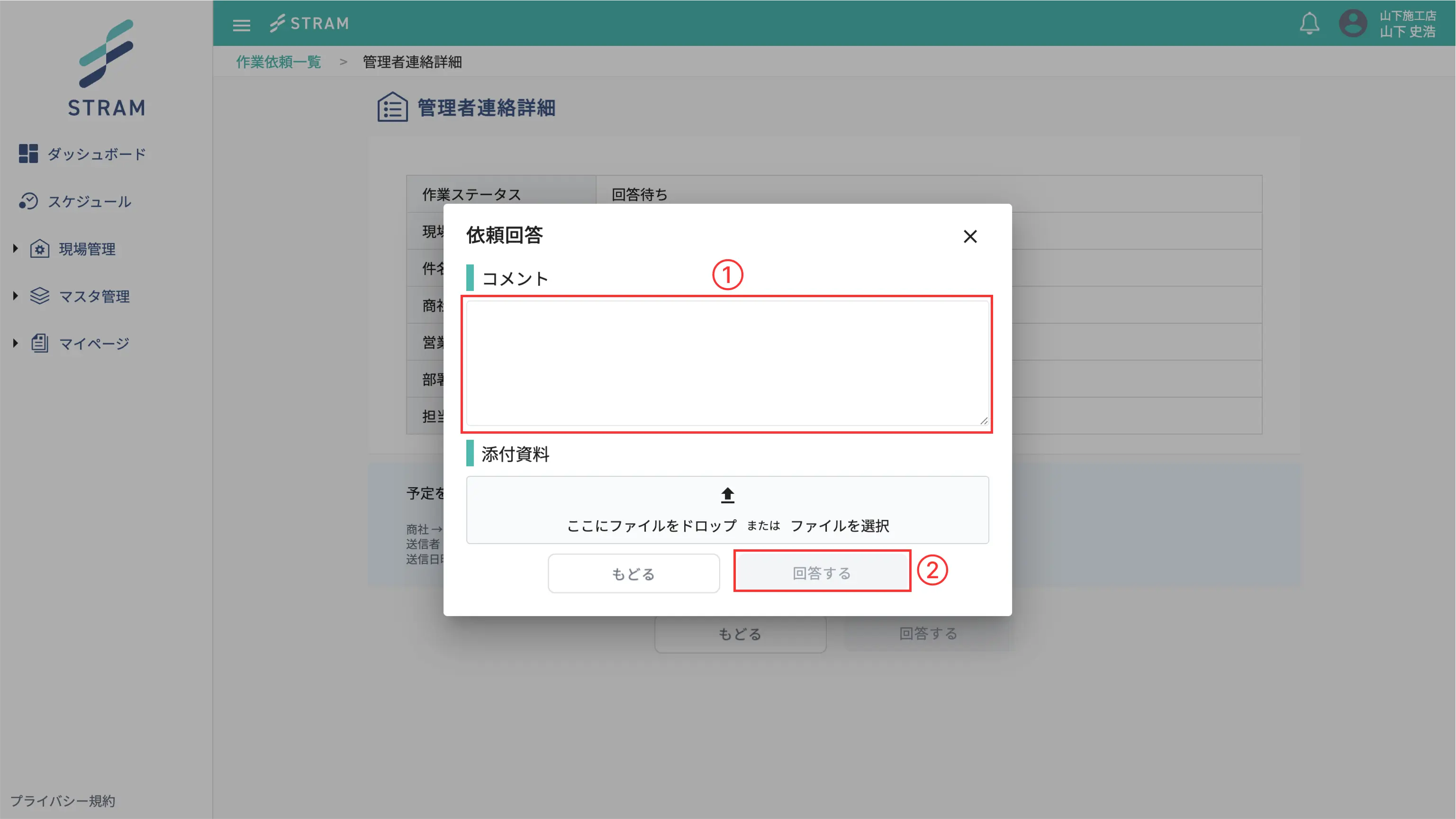Open the hamburger navigation menu
The image size is (1456, 819).
(241, 25)
